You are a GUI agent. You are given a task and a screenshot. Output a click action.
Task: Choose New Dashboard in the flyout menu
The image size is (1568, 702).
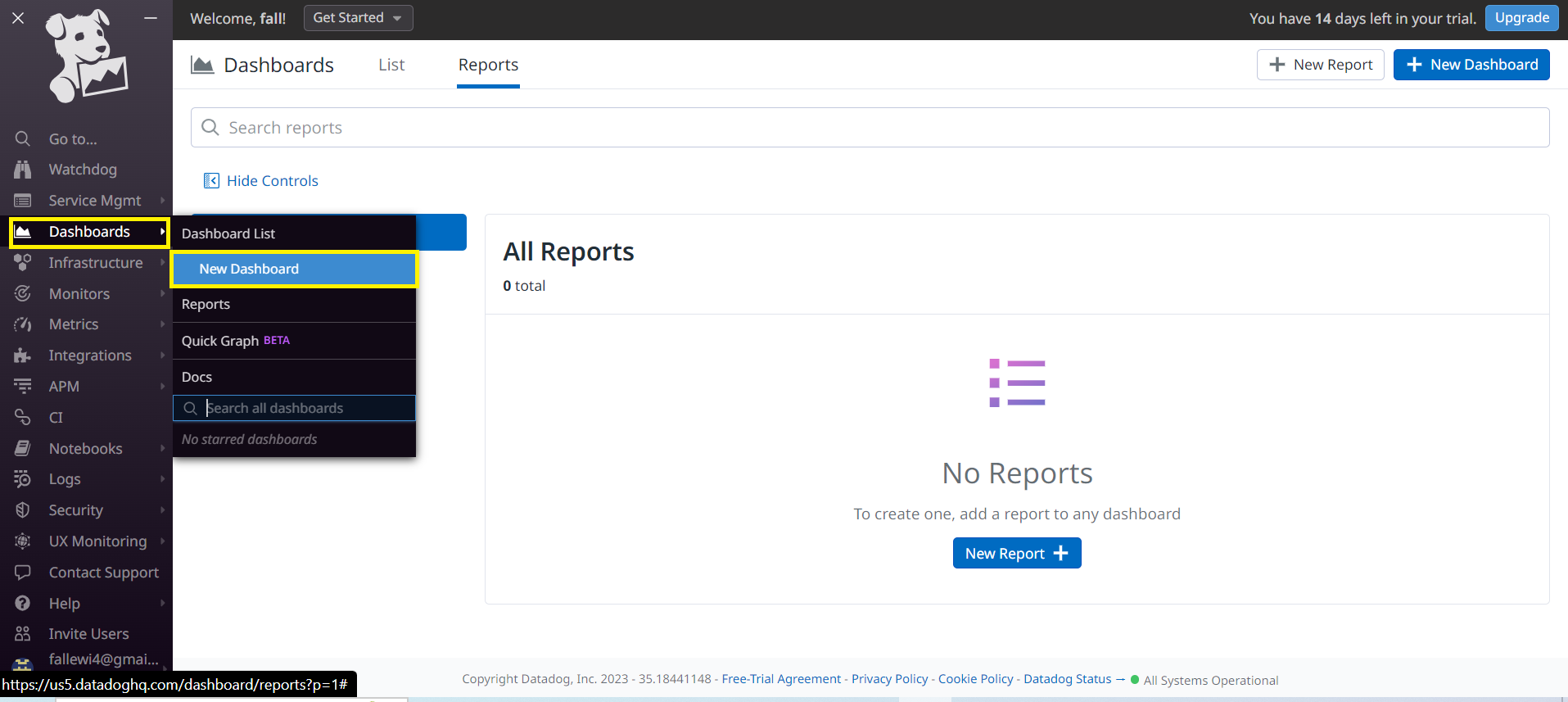(294, 269)
